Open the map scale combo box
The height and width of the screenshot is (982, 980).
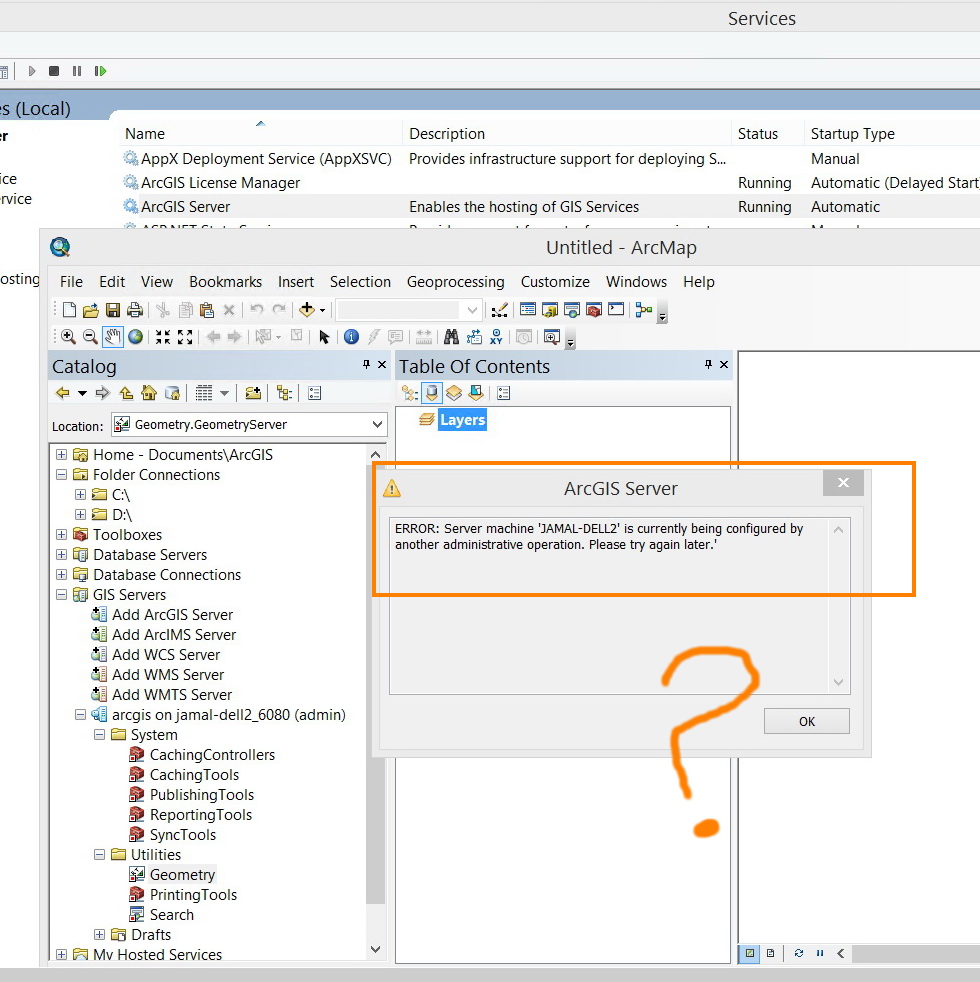(x=409, y=310)
